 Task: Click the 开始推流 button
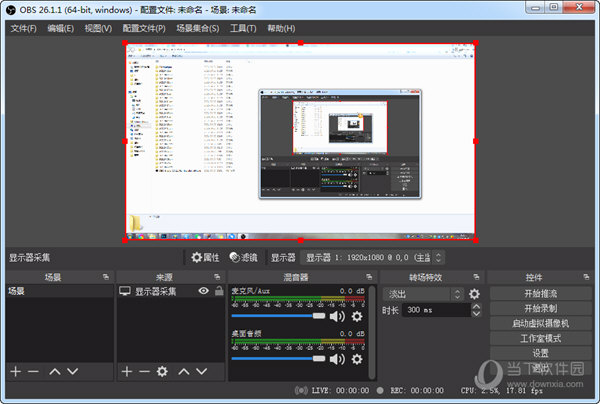540,294
